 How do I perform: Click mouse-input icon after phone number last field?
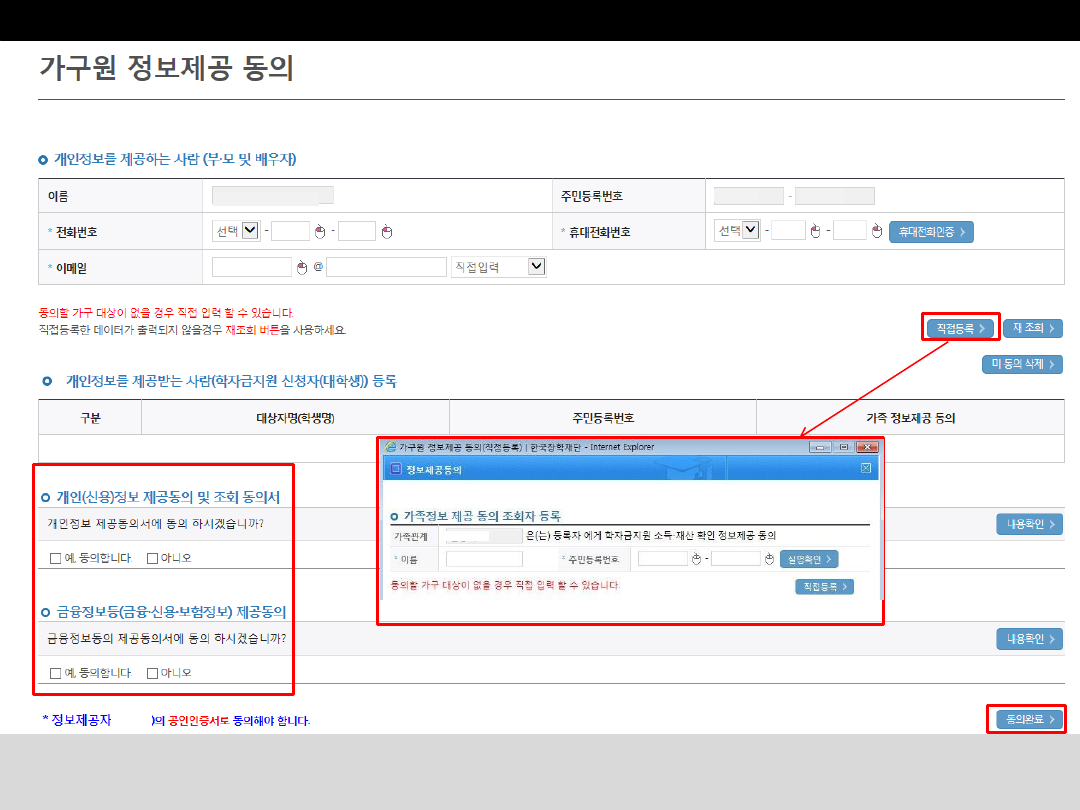click(x=387, y=232)
